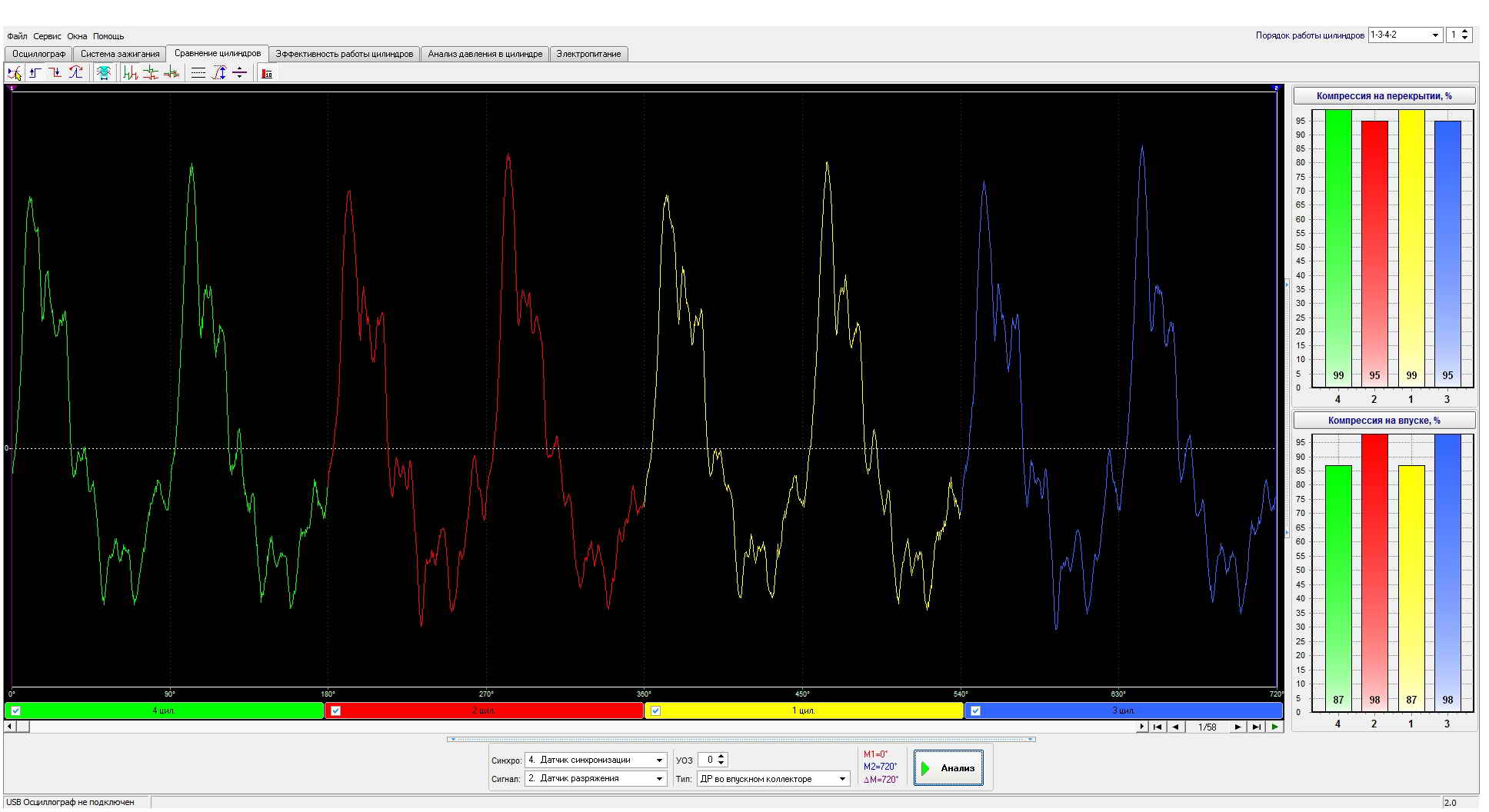The height and width of the screenshot is (812, 1489).
Task: Open the Анализ давления в цилиндре tab
Action: [485, 54]
